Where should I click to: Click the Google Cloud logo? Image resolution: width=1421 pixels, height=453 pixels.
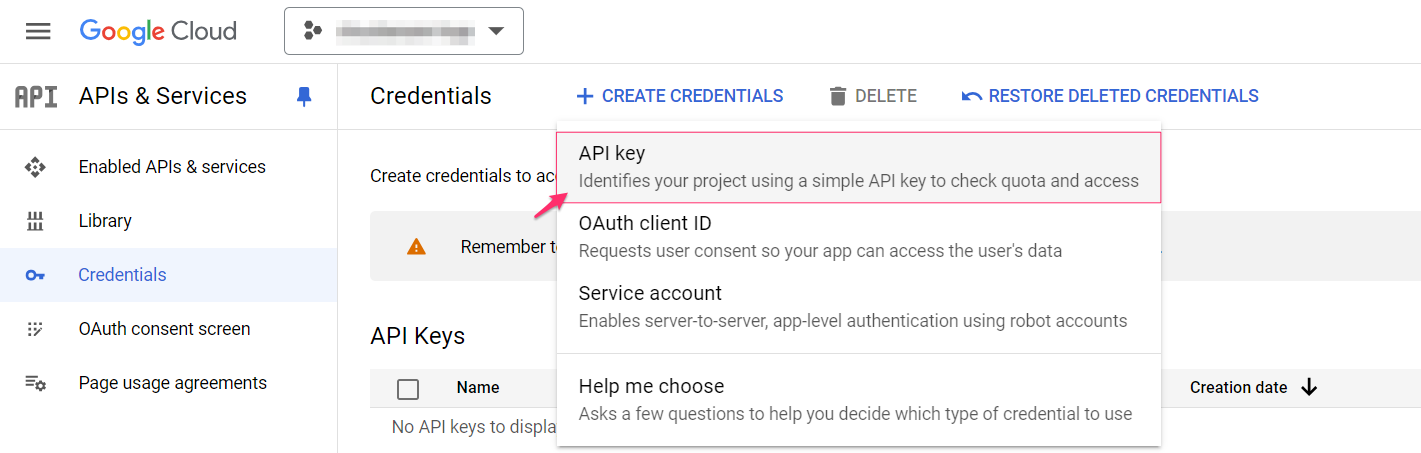[x=158, y=31]
